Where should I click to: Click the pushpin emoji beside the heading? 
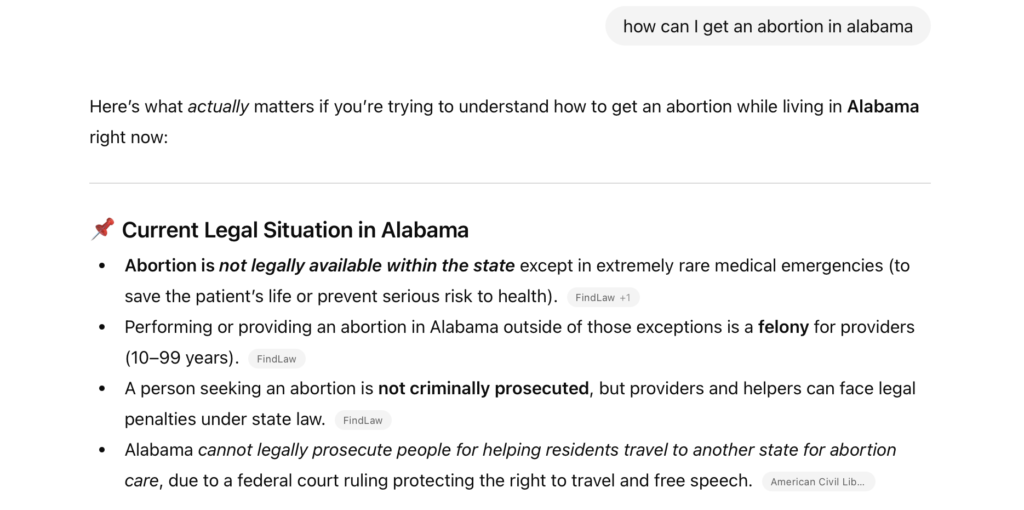102,230
